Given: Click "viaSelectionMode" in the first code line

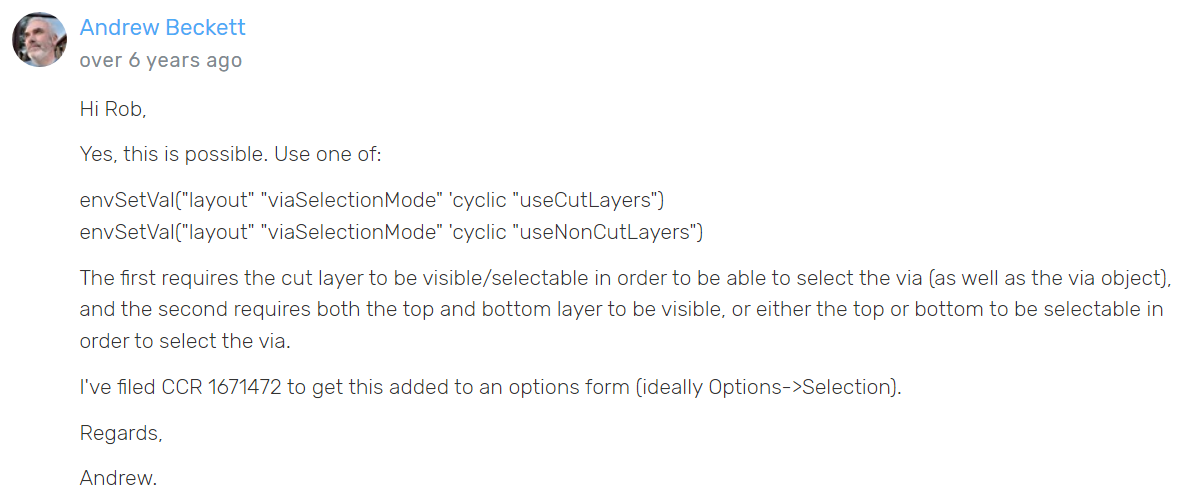Looking at the screenshot, I should (x=350, y=202).
